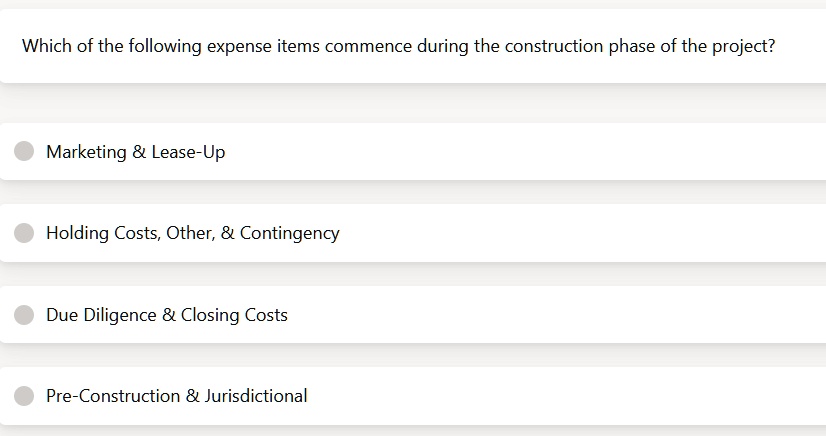
Task: Click the word "Lease-Up" in first option
Action: pyautogui.click(x=189, y=152)
